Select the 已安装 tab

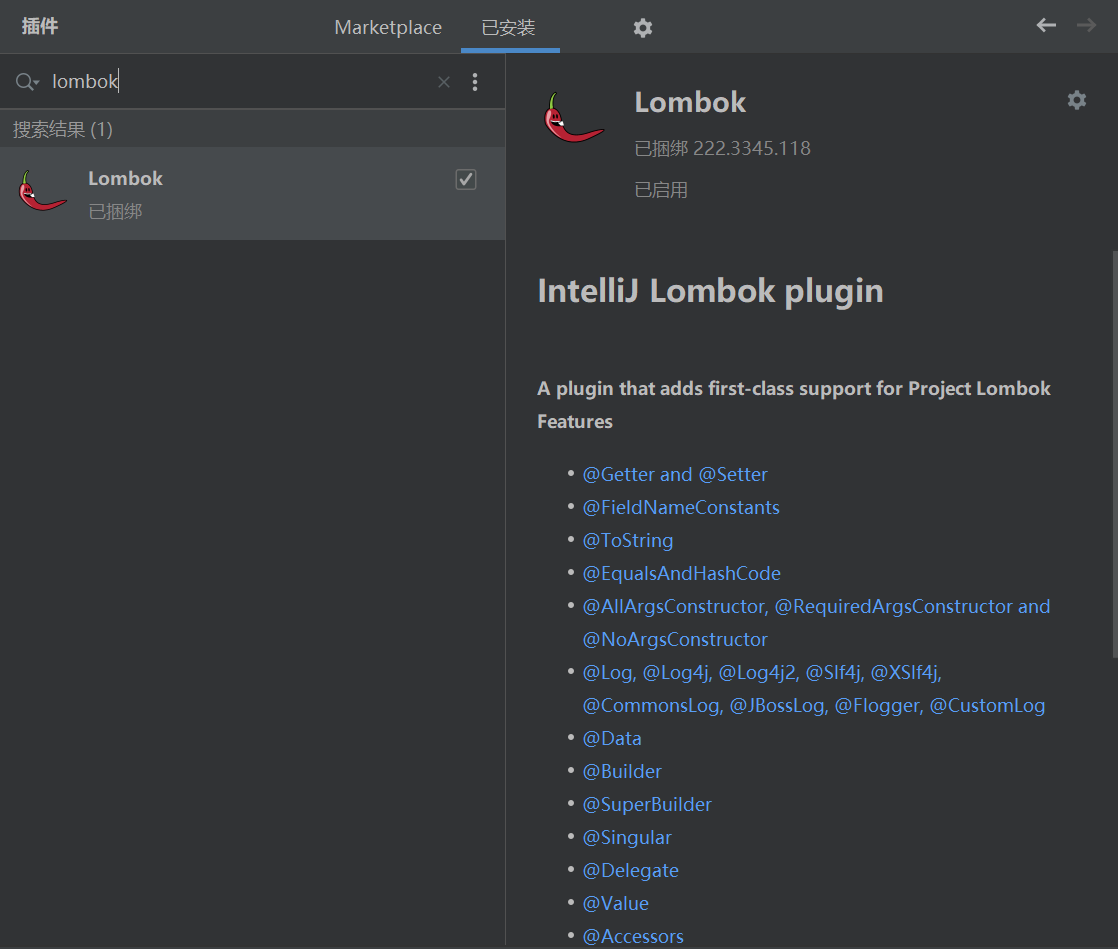click(509, 28)
